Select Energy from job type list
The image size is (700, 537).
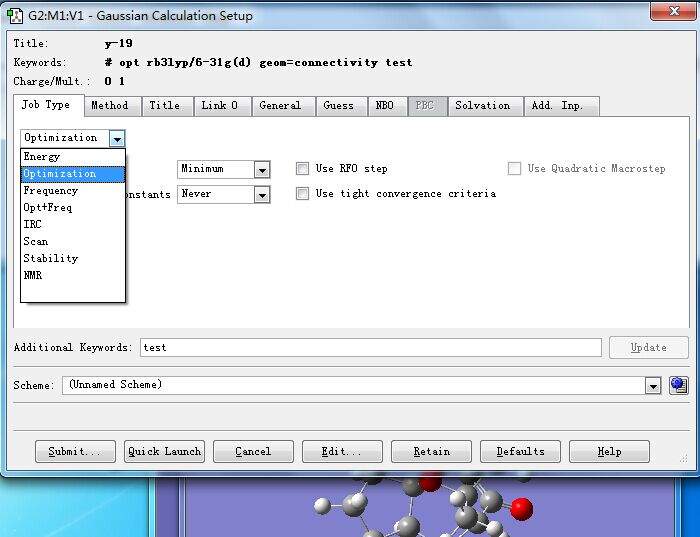coord(73,157)
